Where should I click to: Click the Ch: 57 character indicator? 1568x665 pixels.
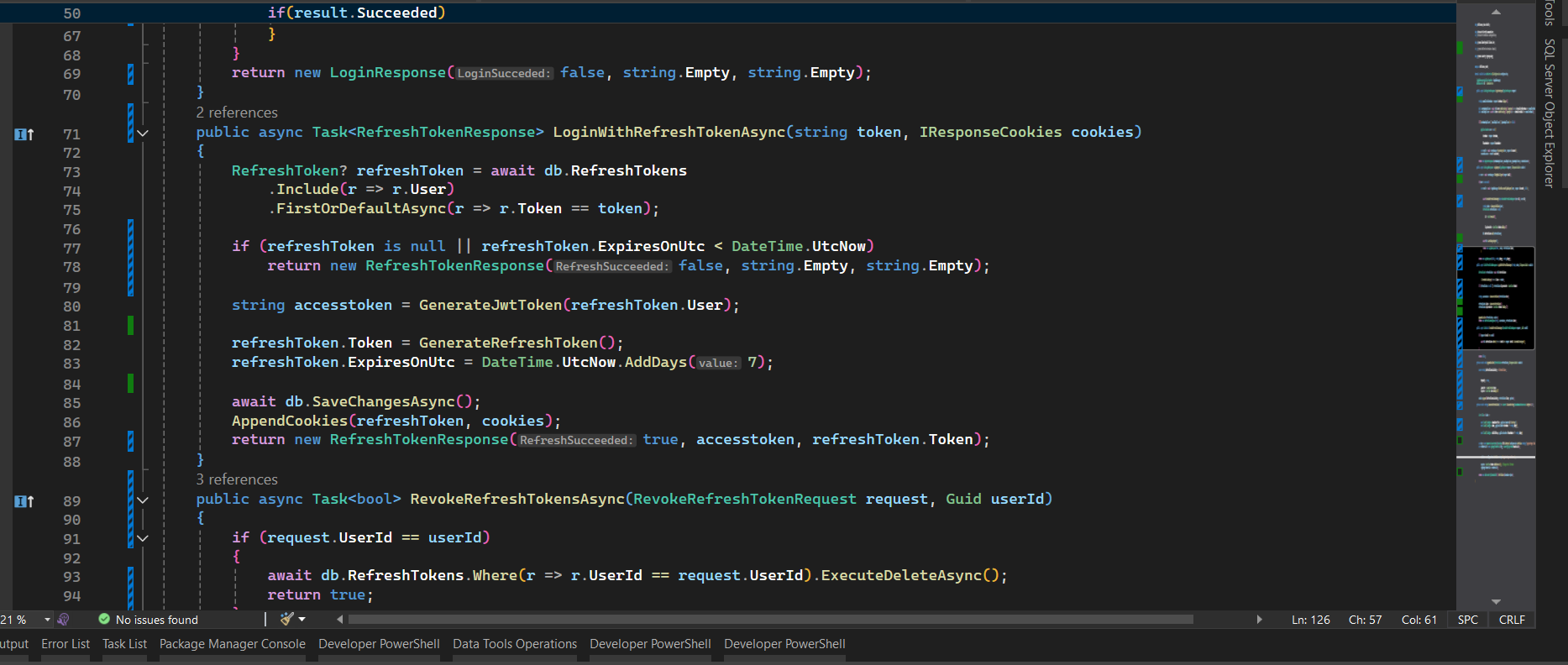tap(1366, 620)
